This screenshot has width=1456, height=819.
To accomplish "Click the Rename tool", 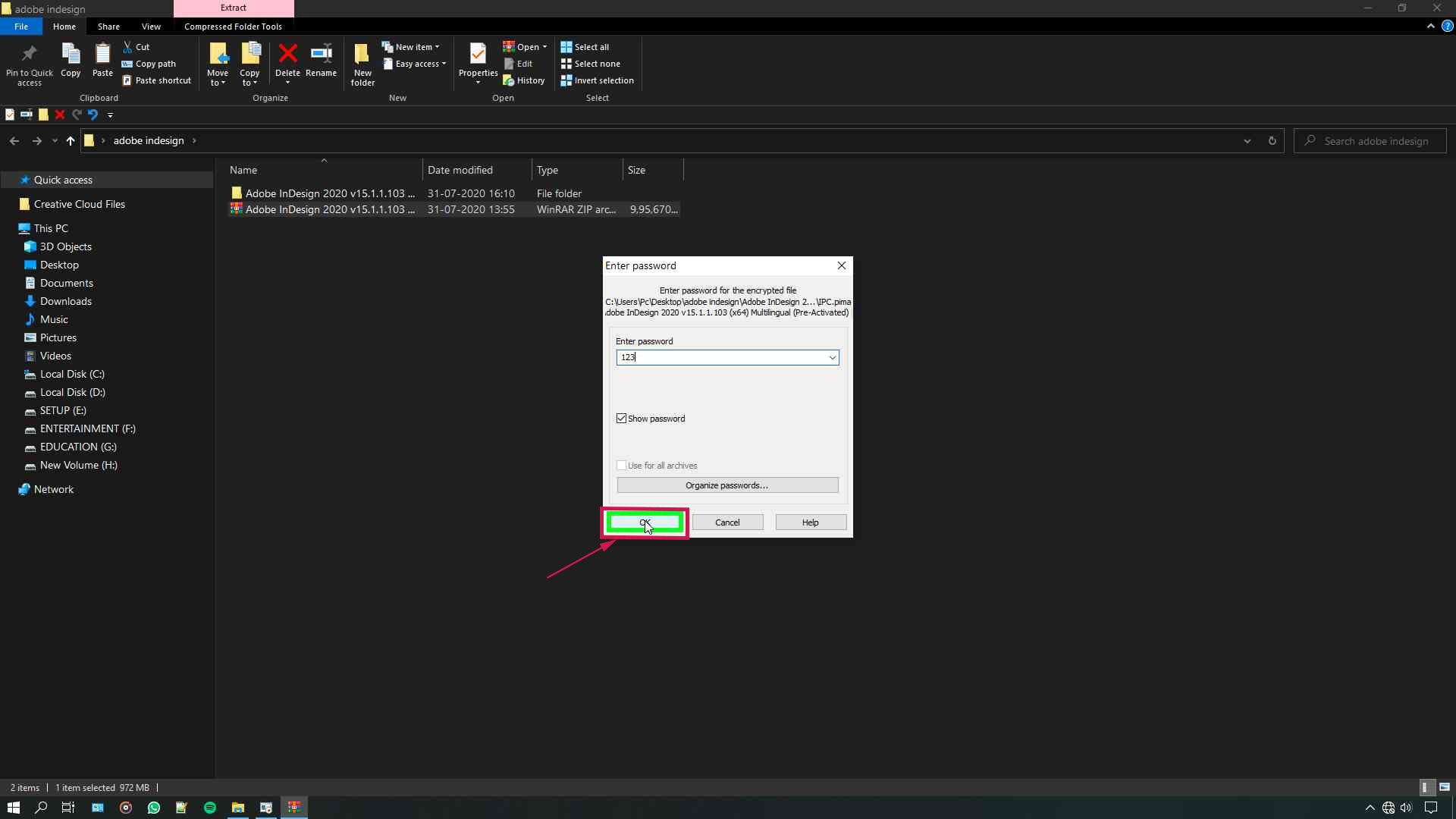I will pyautogui.click(x=320, y=61).
